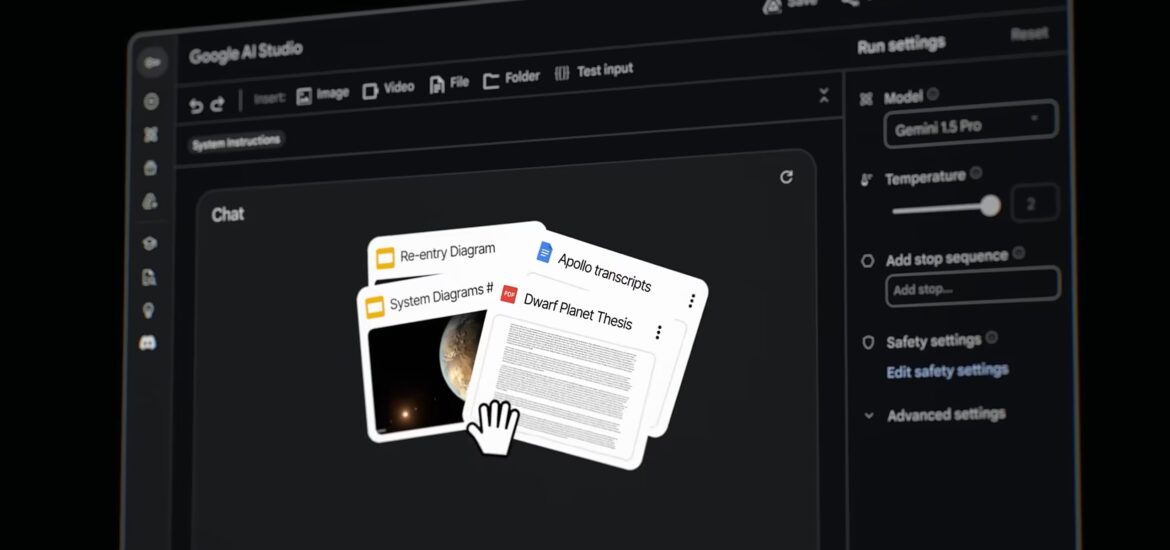Click the graduation cap icon in sidebar

click(150, 243)
